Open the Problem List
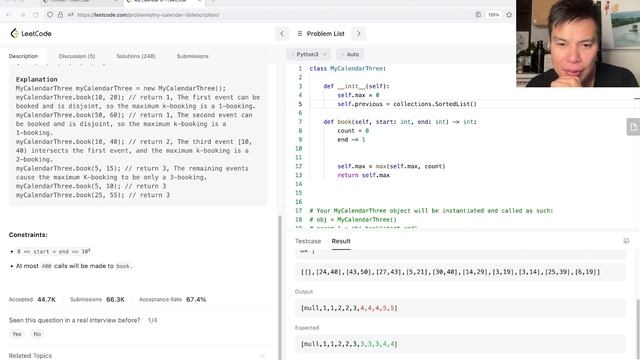 [x=321, y=33]
